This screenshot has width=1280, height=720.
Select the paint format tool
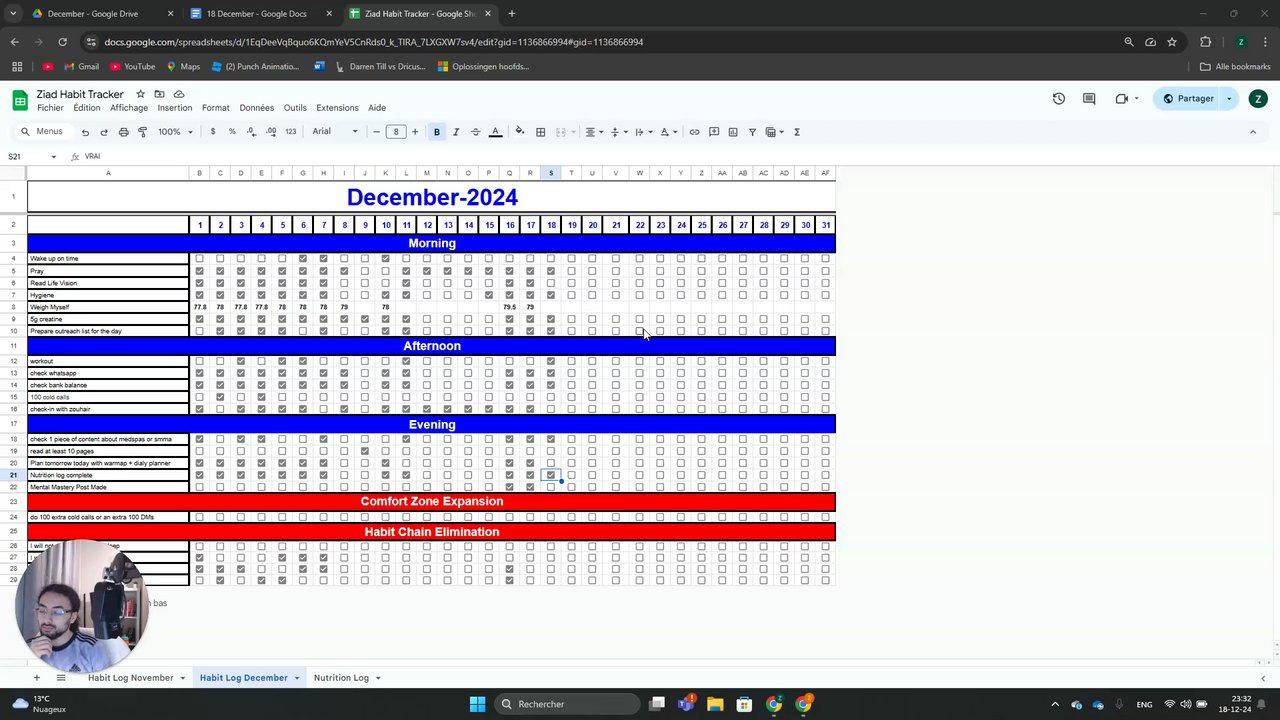tap(142, 132)
